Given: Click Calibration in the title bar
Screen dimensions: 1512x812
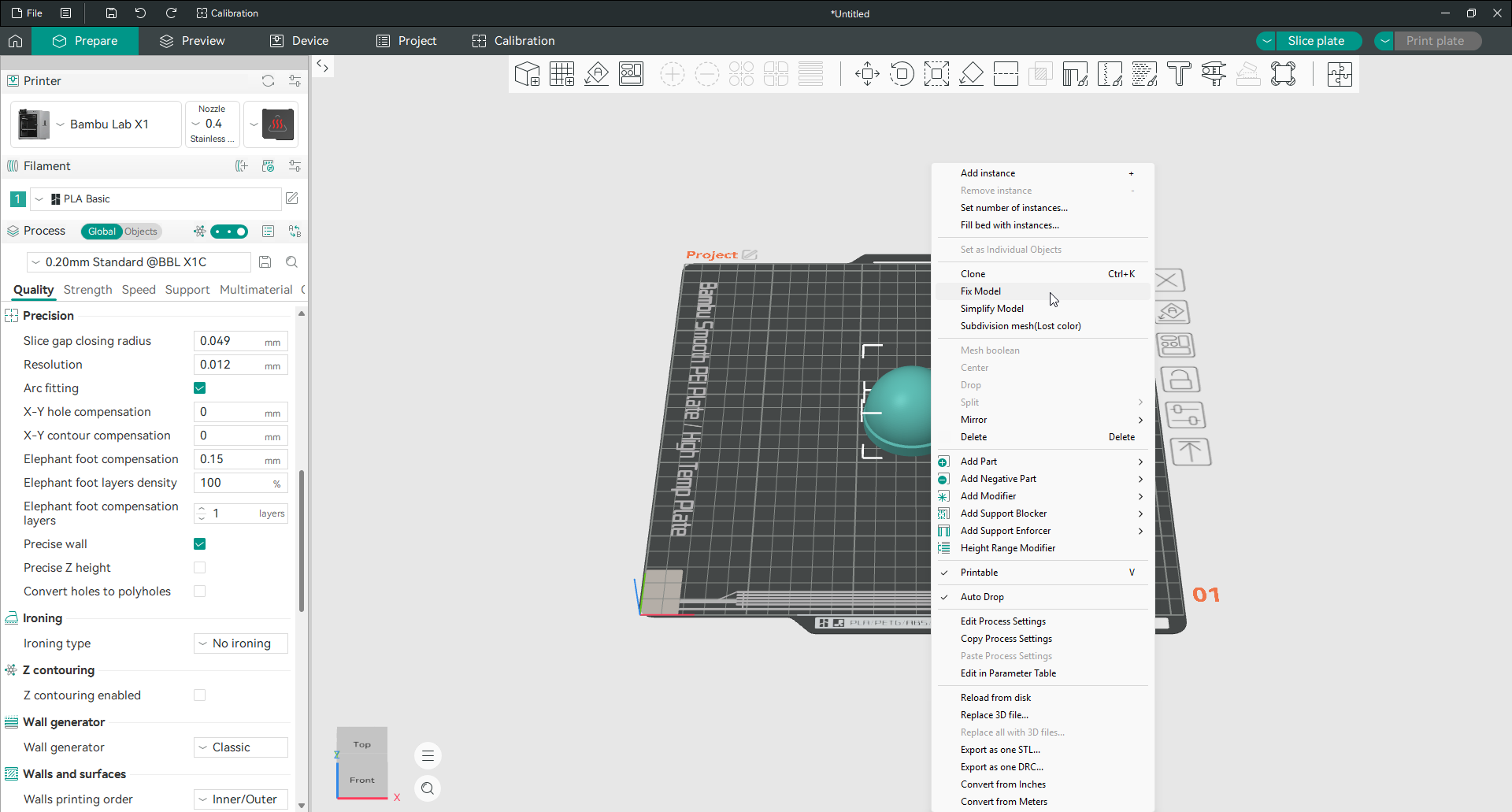Looking at the screenshot, I should (227, 13).
